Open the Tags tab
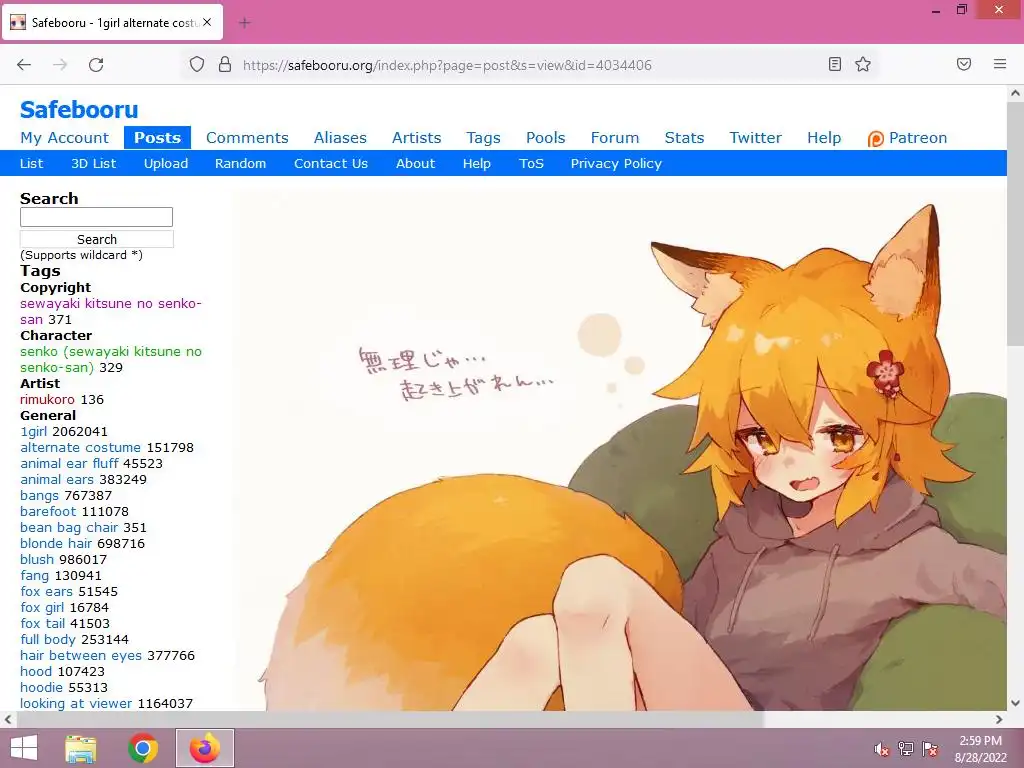 483,138
